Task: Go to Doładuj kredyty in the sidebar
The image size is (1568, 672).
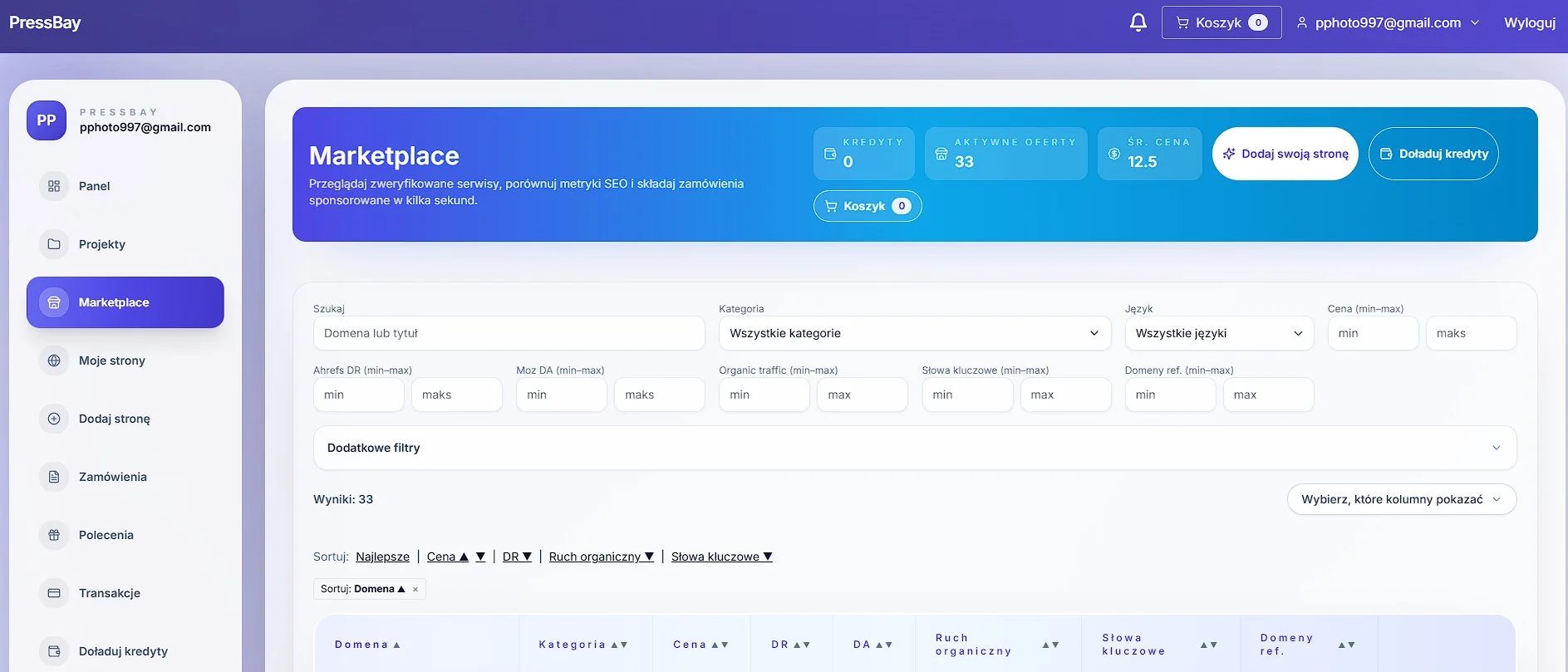Action: [123, 651]
